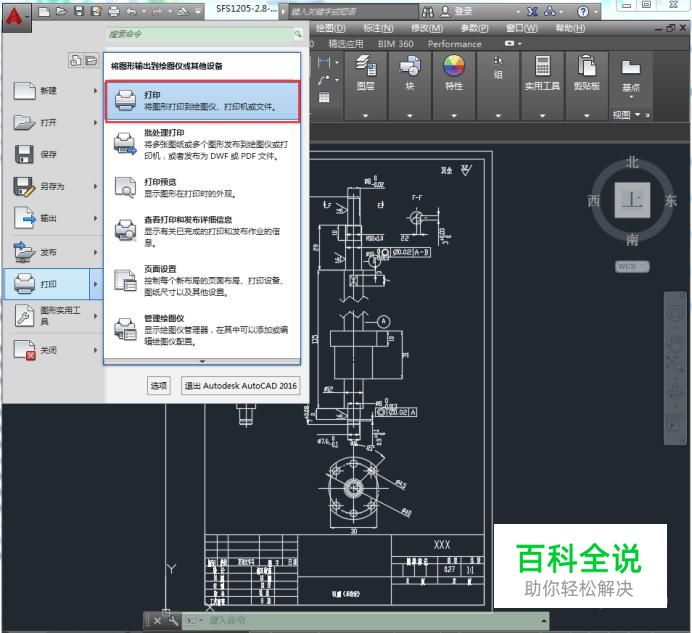This screenshot has height=633, width=692.
Task: Click the New file icon in quick access toolbar
Action: coord(44,11)
